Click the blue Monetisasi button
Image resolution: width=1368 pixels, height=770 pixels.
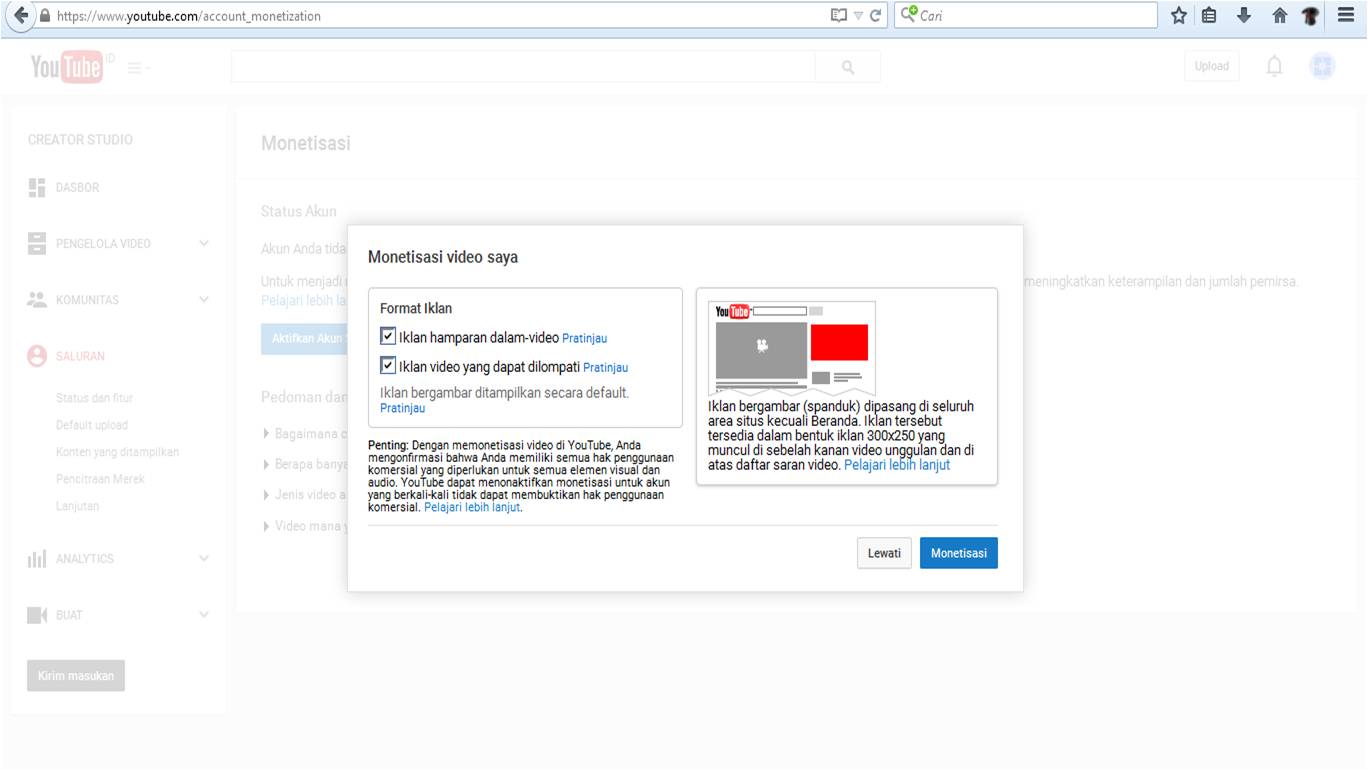(x=958, y=553)
